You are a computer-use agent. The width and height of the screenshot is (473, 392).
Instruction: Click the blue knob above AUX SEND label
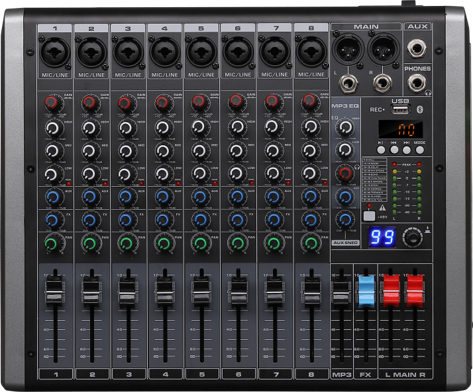[x=345, y=220]
